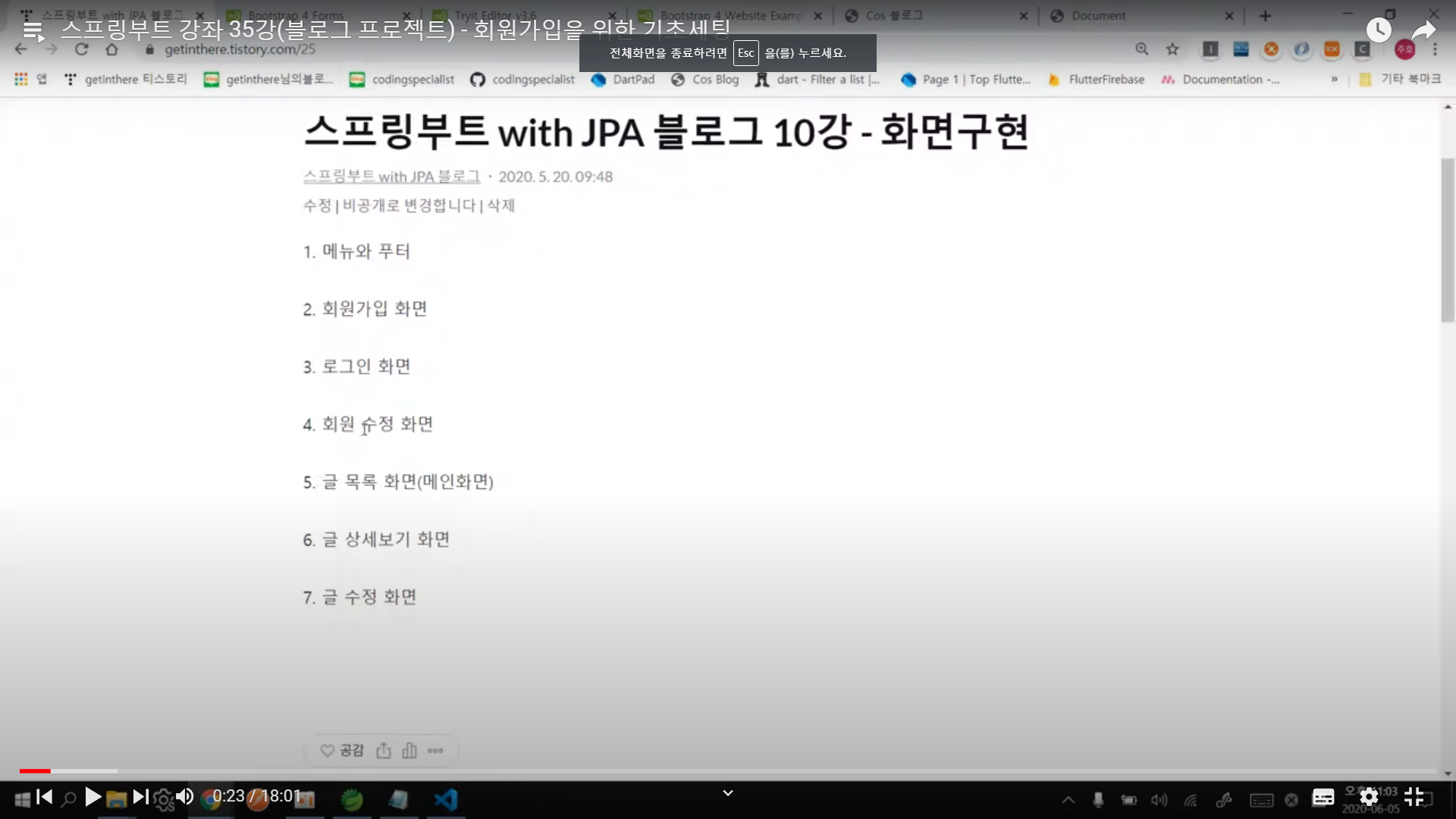Screen dimensions: 1456x819
Task: Go back in the browser
Action: (x=20, y=49)
